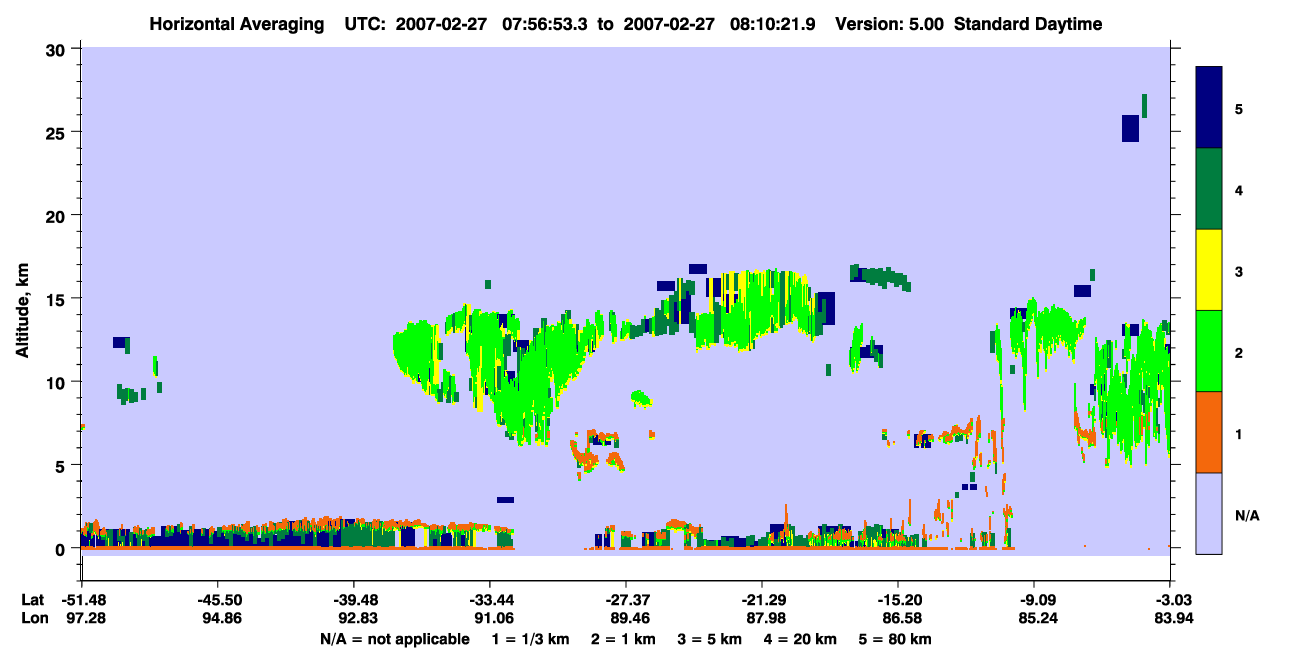Click the colorbar label '1'

coord(1239,433)
